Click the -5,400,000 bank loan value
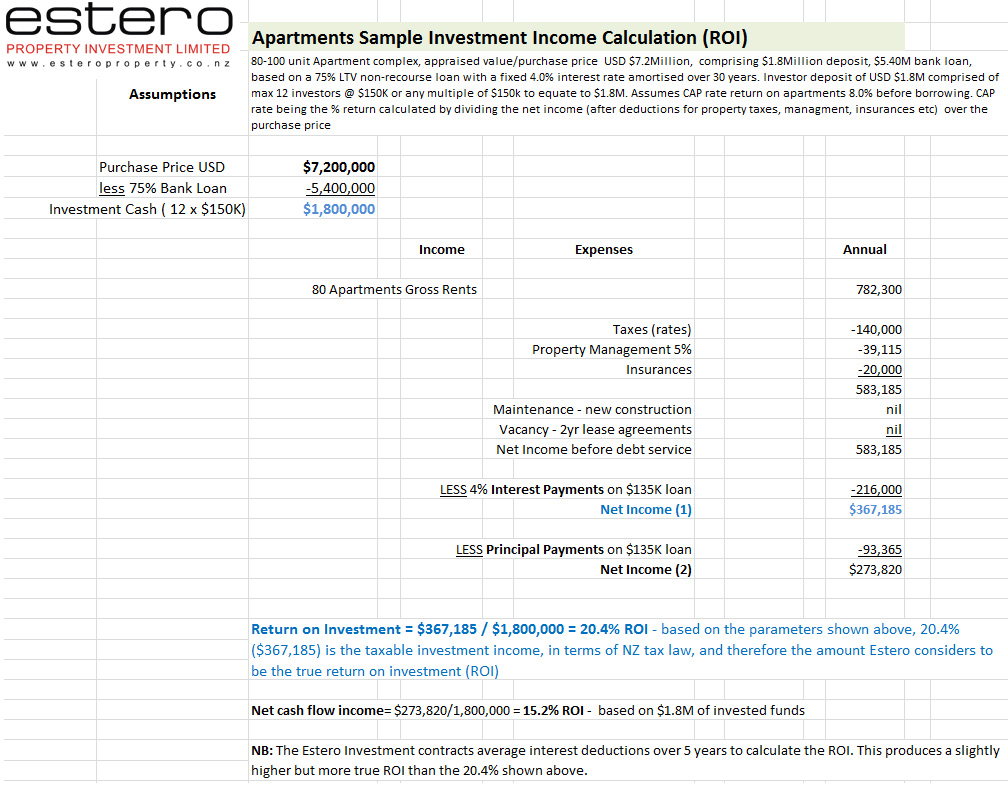Image resolution: width=1008 pixels, height=798 pixels. [x=340, y=188]
